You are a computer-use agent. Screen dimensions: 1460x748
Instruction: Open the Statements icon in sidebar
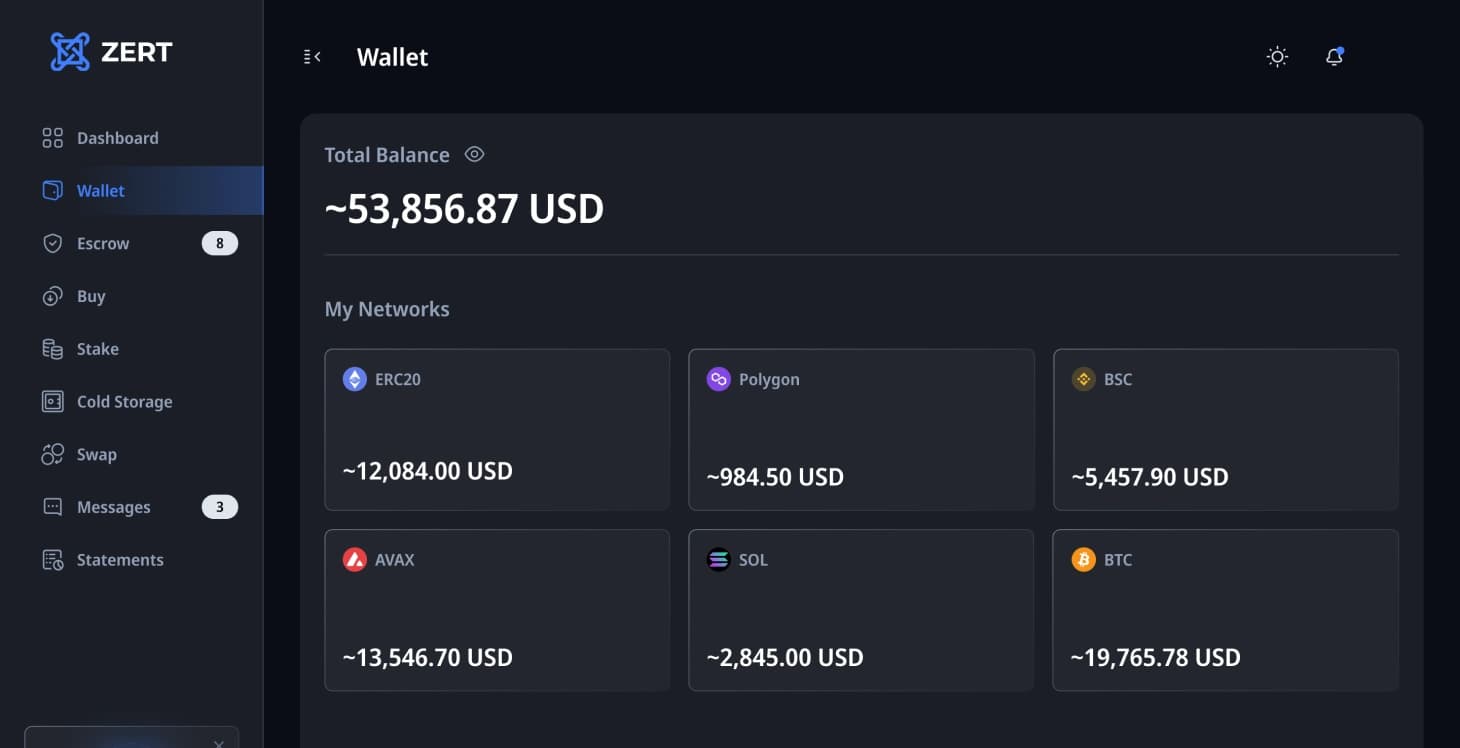[x=53, y=559]
